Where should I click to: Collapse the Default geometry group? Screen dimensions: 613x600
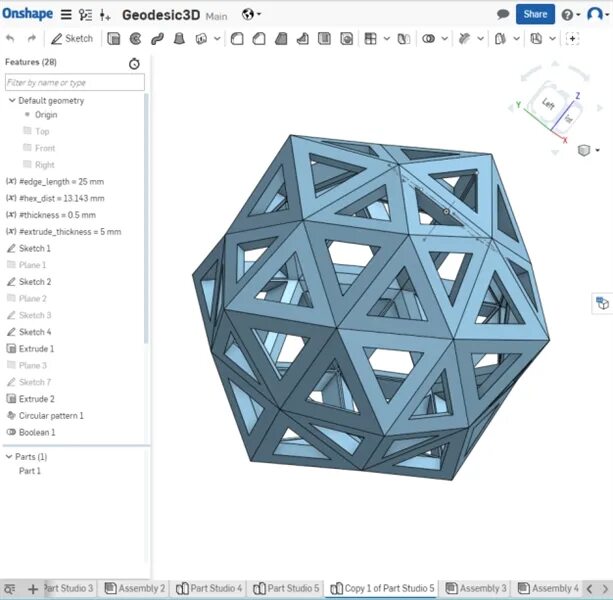click(x=12, y=100)
